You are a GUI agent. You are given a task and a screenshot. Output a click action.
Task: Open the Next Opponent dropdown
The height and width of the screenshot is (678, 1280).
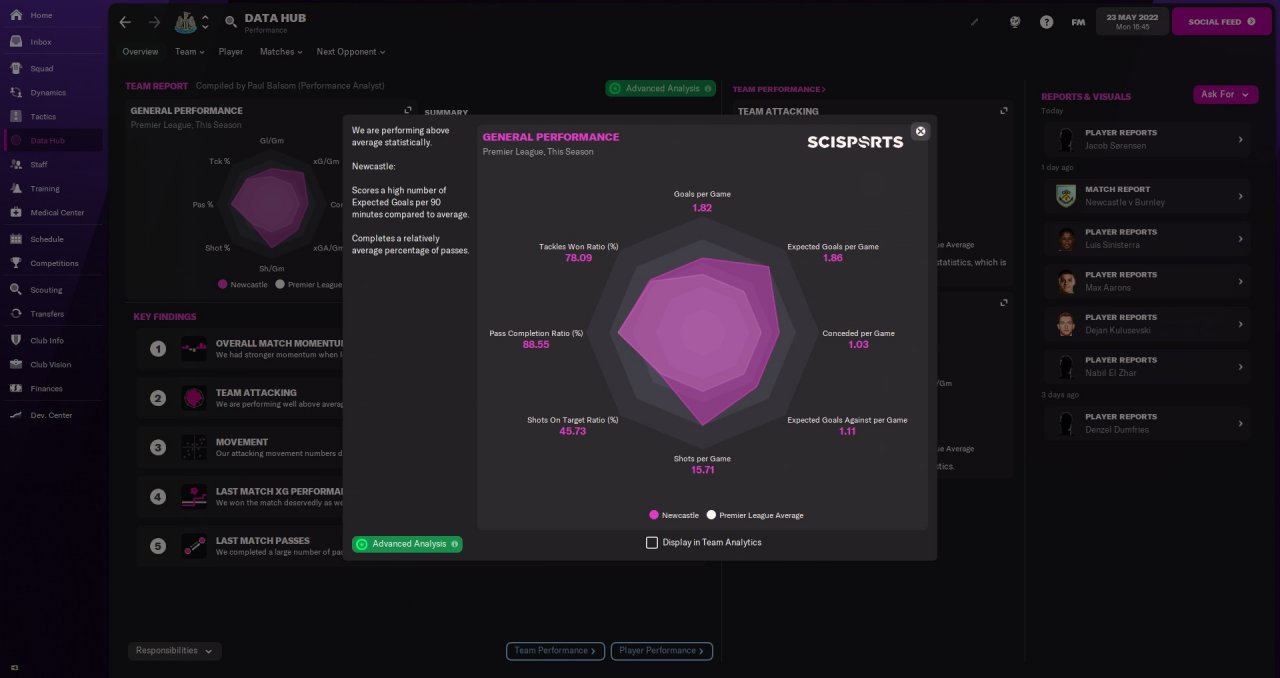[351, 52]
